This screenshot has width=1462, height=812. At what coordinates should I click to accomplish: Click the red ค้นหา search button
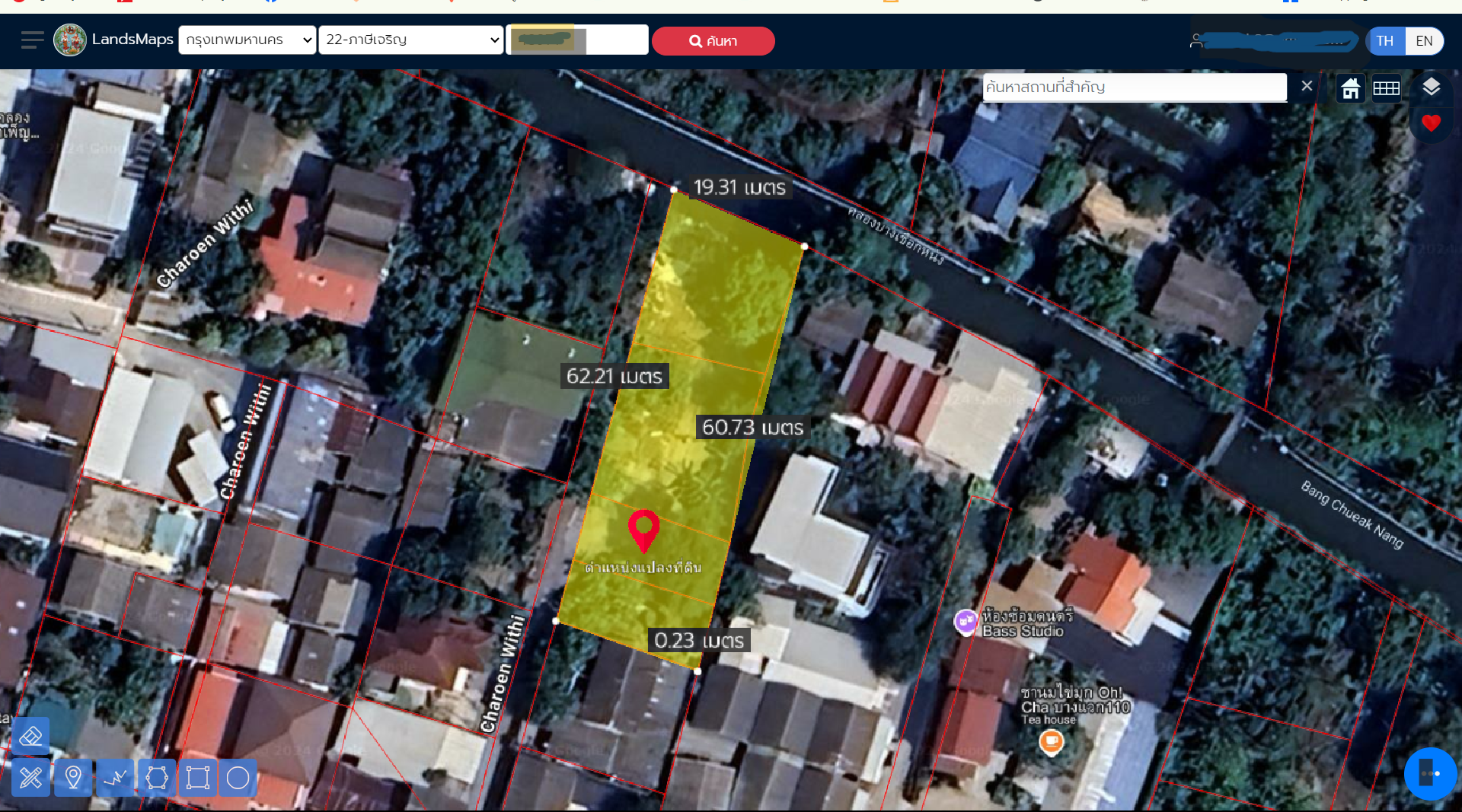tap(713, 41)
